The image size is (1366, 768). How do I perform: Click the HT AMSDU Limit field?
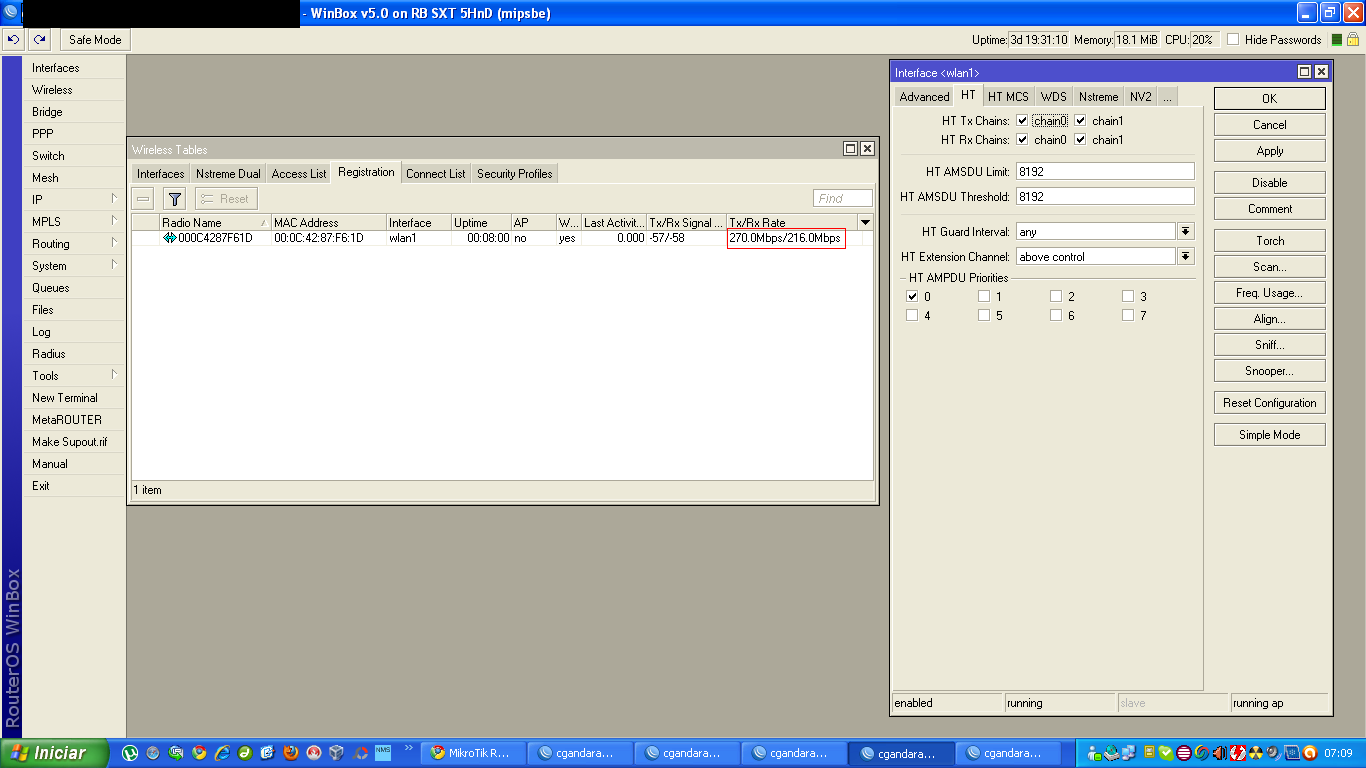tap(1105, 171)
